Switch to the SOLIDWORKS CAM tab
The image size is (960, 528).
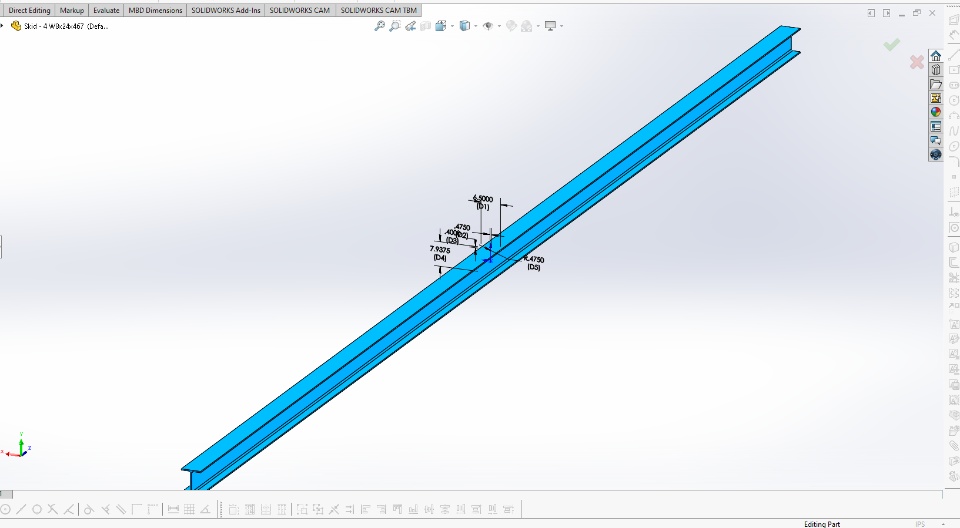coord(299,10)
